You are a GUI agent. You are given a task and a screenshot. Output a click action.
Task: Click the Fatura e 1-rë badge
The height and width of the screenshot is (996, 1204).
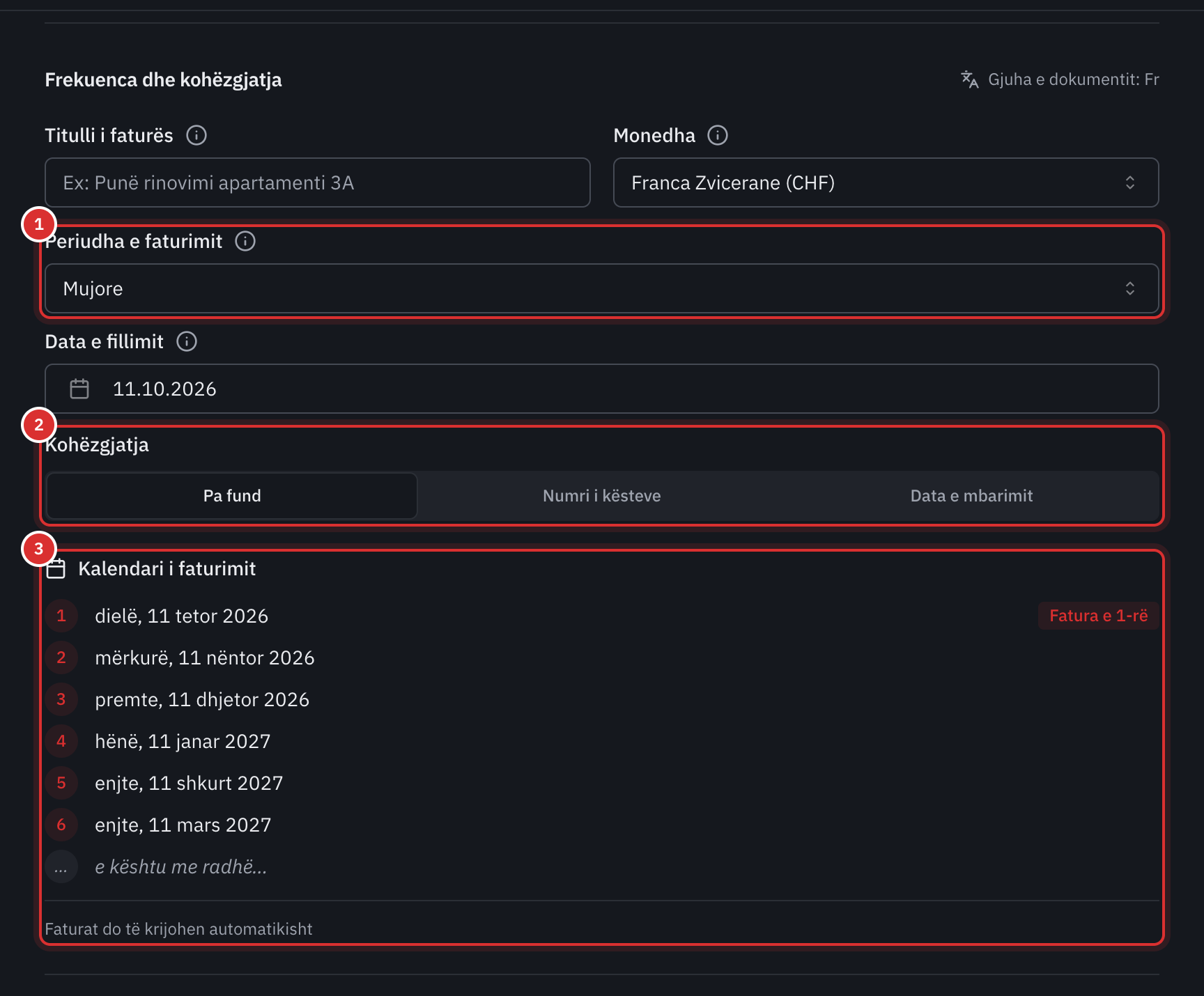[x=1098, y=616]
